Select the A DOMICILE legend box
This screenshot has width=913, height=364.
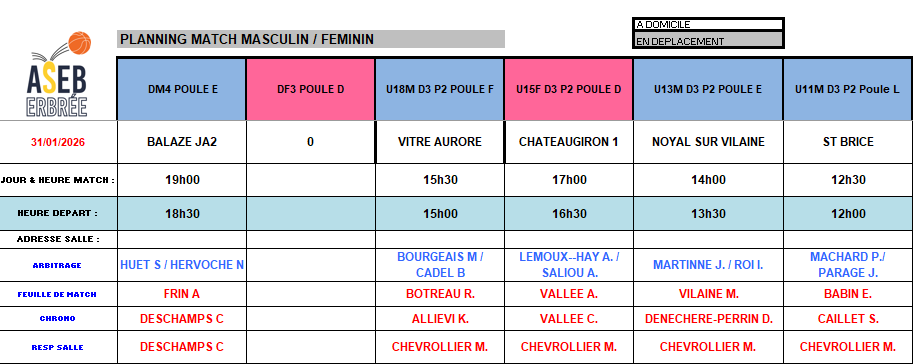(708, 25)
